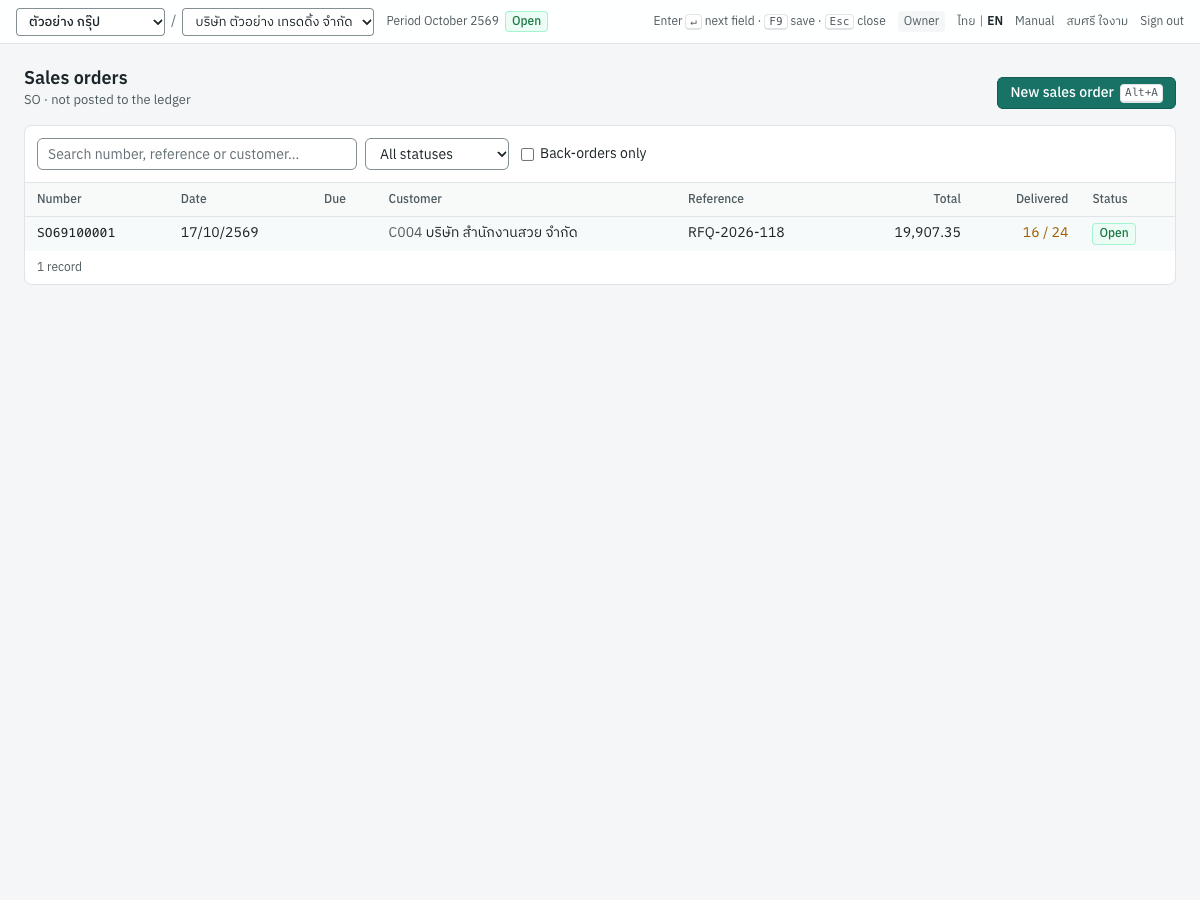Click the Delivered column header
Screen dimensions: 1200x900
pos(1042,199)
